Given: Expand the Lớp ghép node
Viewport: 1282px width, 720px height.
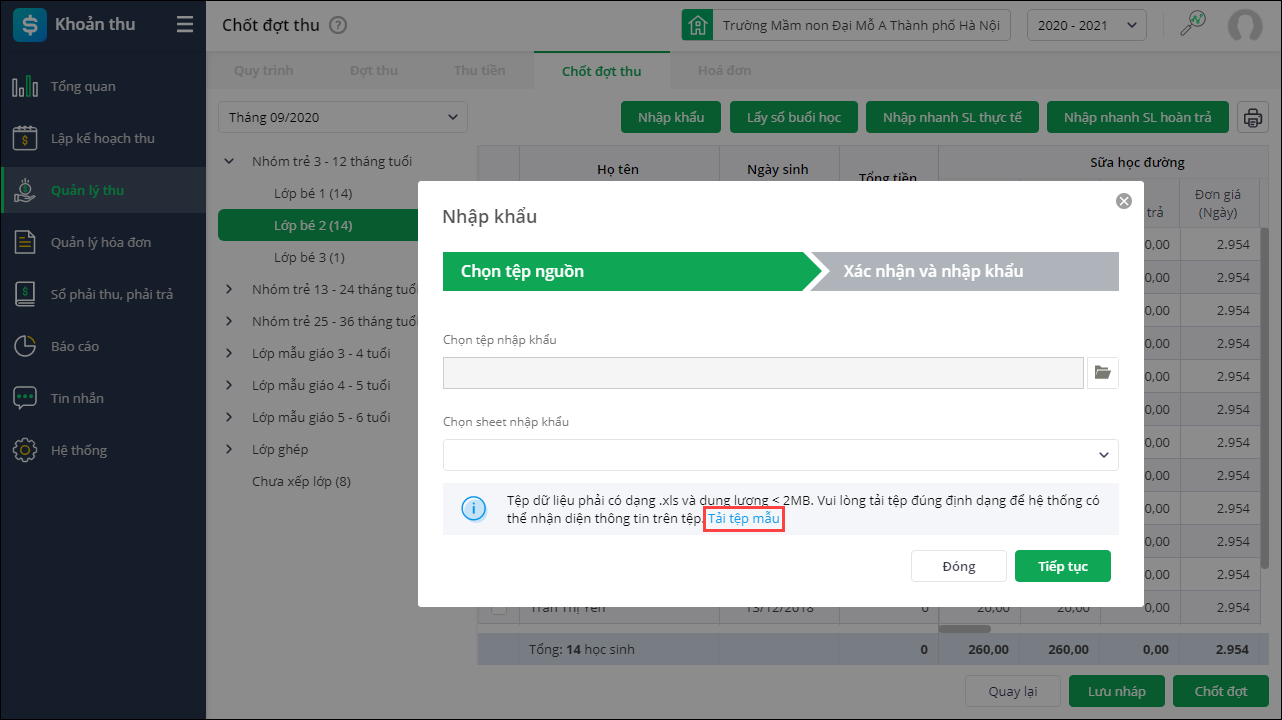Looking at the screenshot, I should point(229,449).
